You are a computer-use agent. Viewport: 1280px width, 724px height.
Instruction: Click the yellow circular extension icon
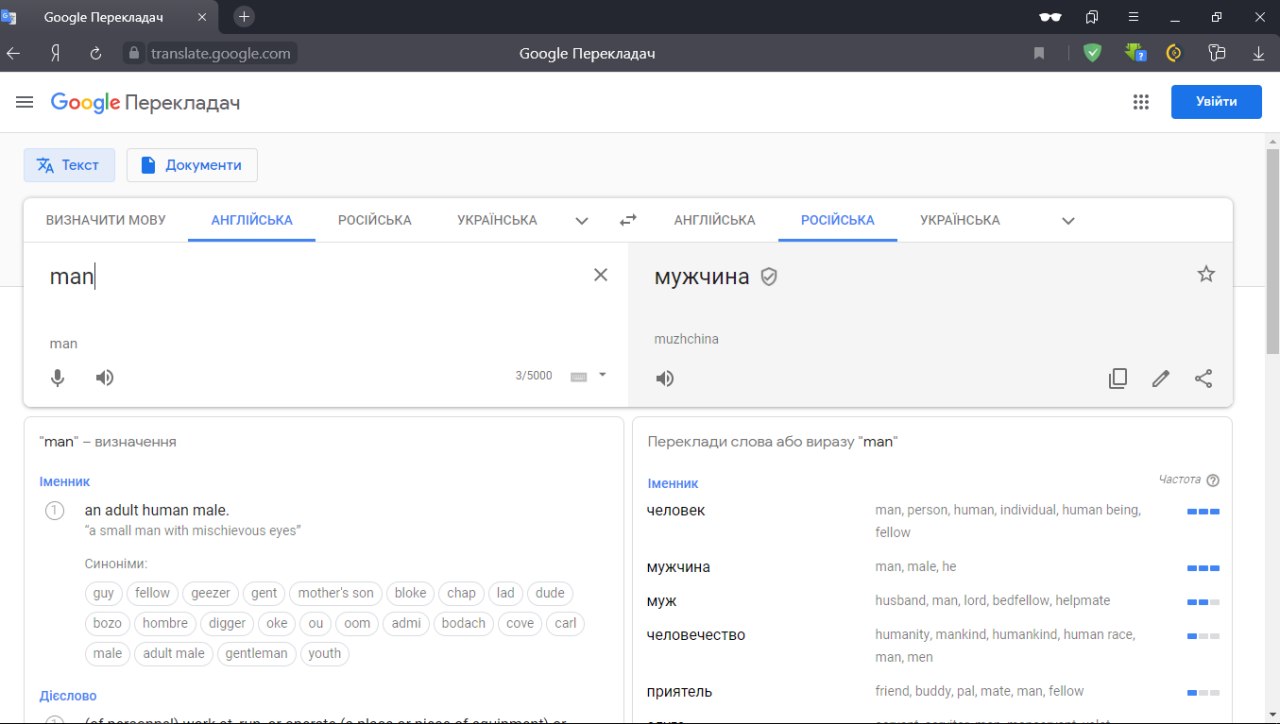point(1175,53)
